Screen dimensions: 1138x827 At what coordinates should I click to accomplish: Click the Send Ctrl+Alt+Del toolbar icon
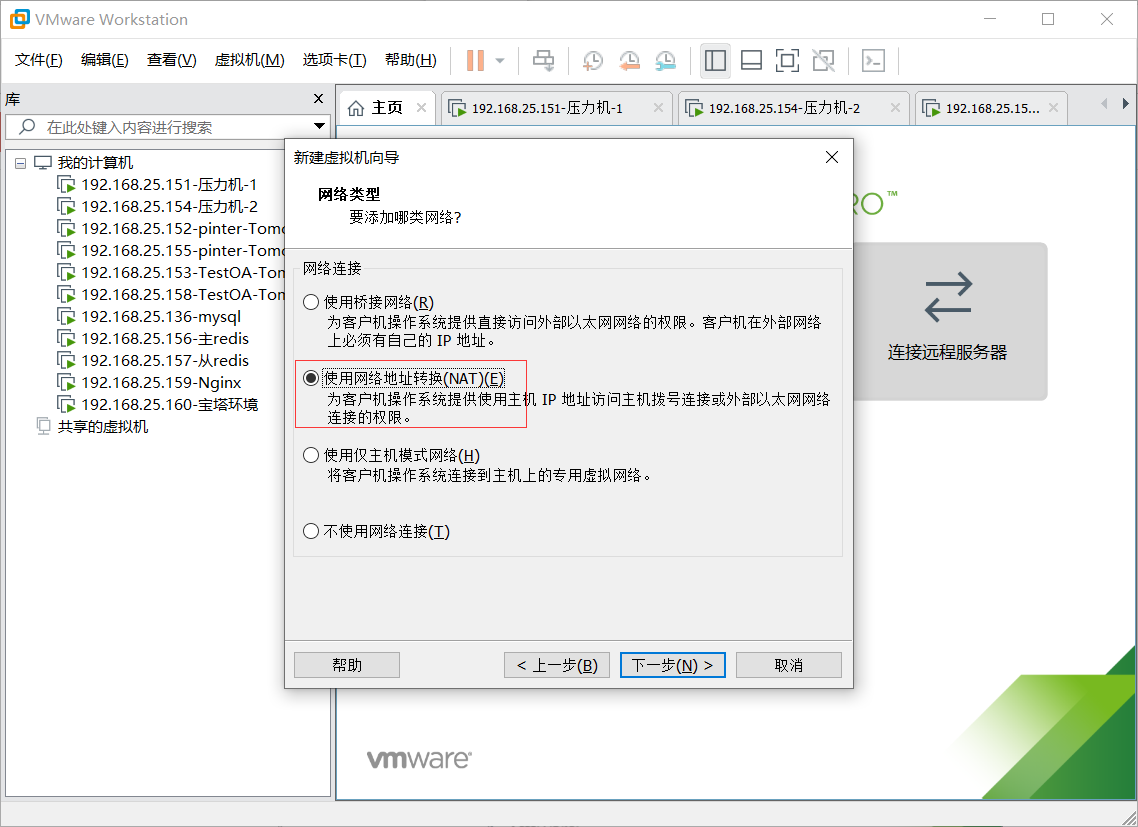[544, 60]
